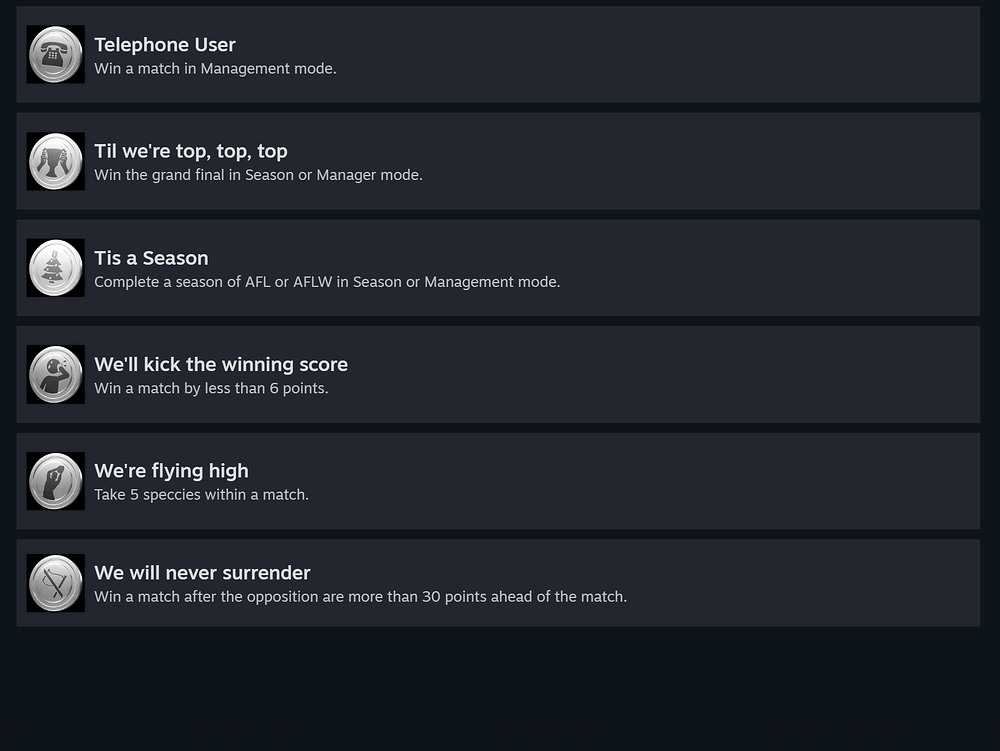Click the We're flying high icon

tap(55, 481)
